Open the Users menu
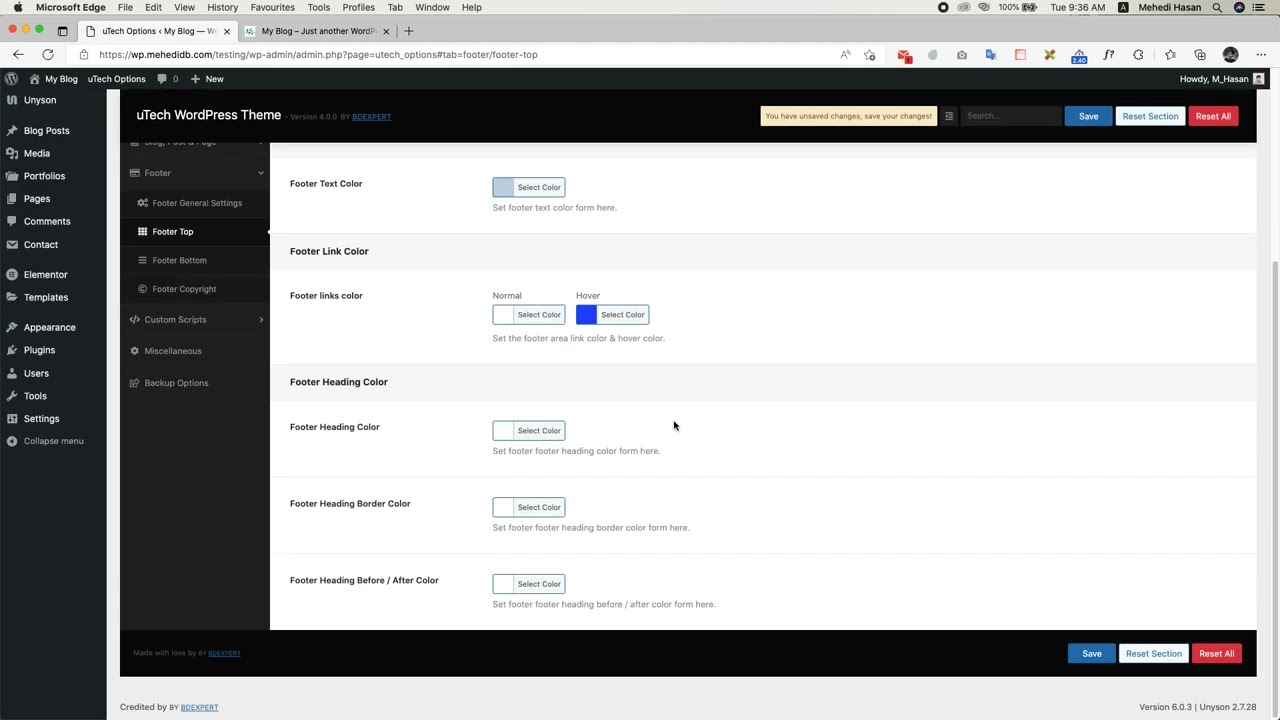 tap(36, 373)
